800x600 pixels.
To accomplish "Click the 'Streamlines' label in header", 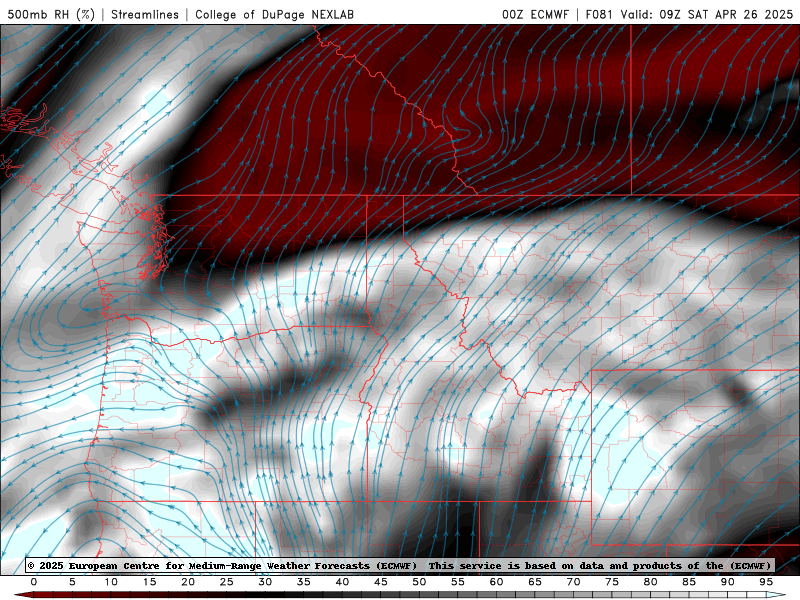I will 145,14.
